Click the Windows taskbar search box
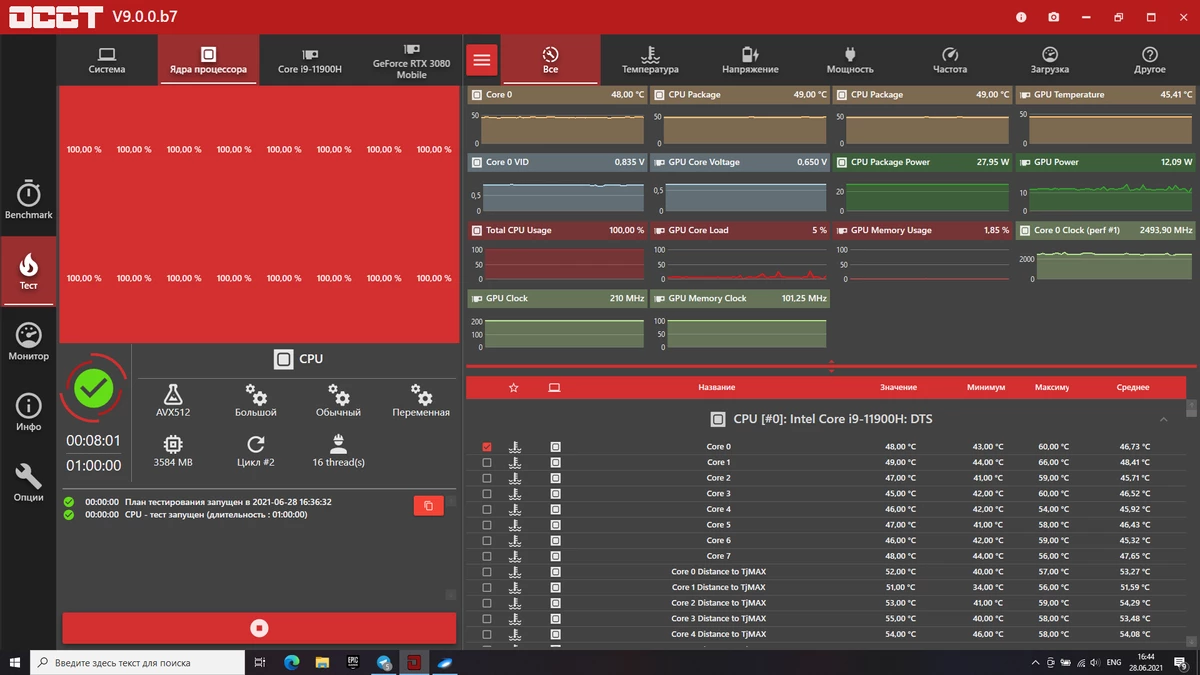 click(x=136, y=662)
